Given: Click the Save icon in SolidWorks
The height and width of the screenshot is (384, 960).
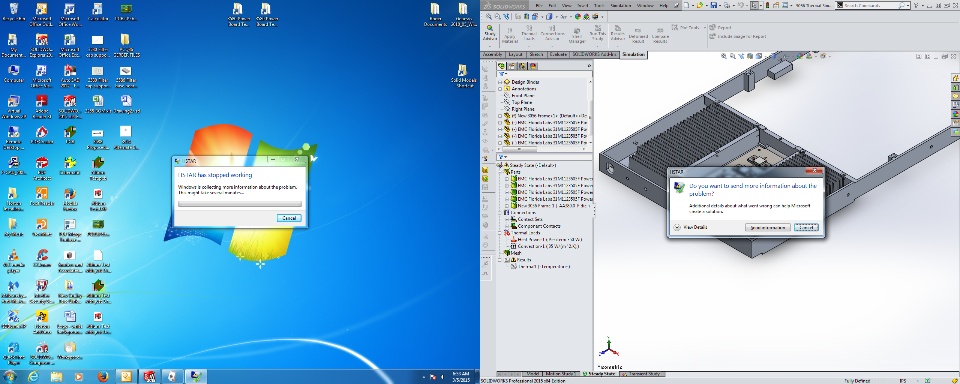Looking at the screenshot, I should [714, 5].
